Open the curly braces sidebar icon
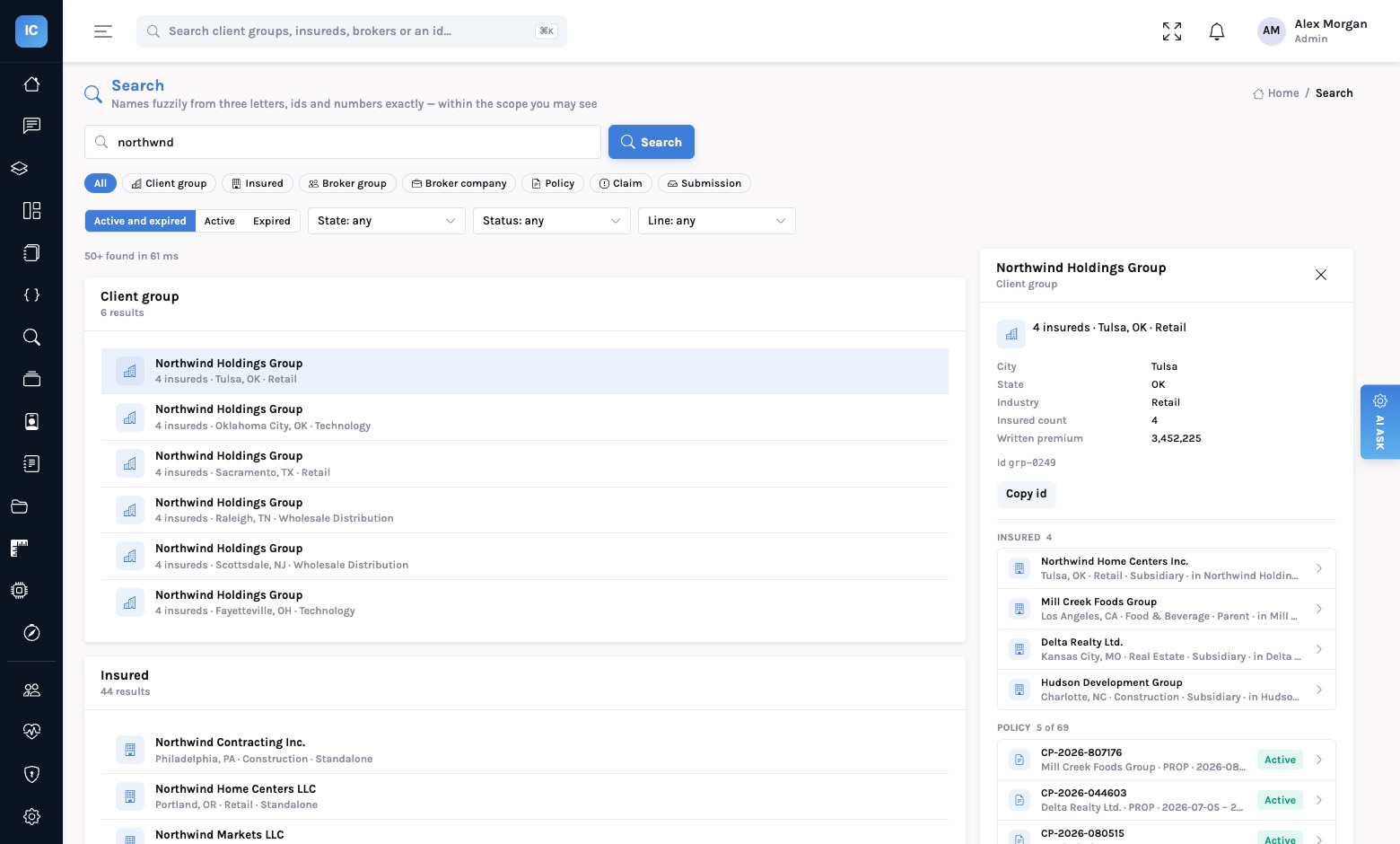 (31, 295)
